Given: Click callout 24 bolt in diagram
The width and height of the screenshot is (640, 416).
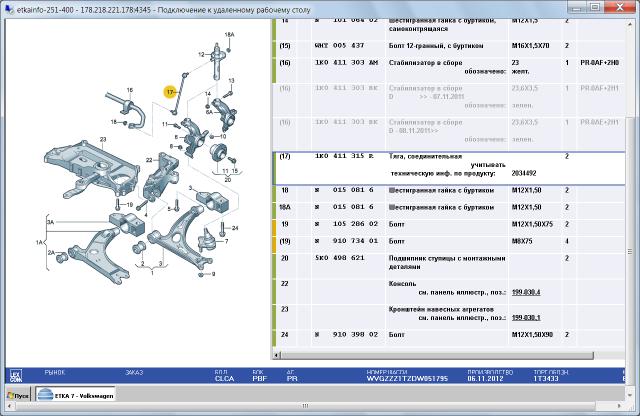Looking at the screenshot, I should [235, 228].
